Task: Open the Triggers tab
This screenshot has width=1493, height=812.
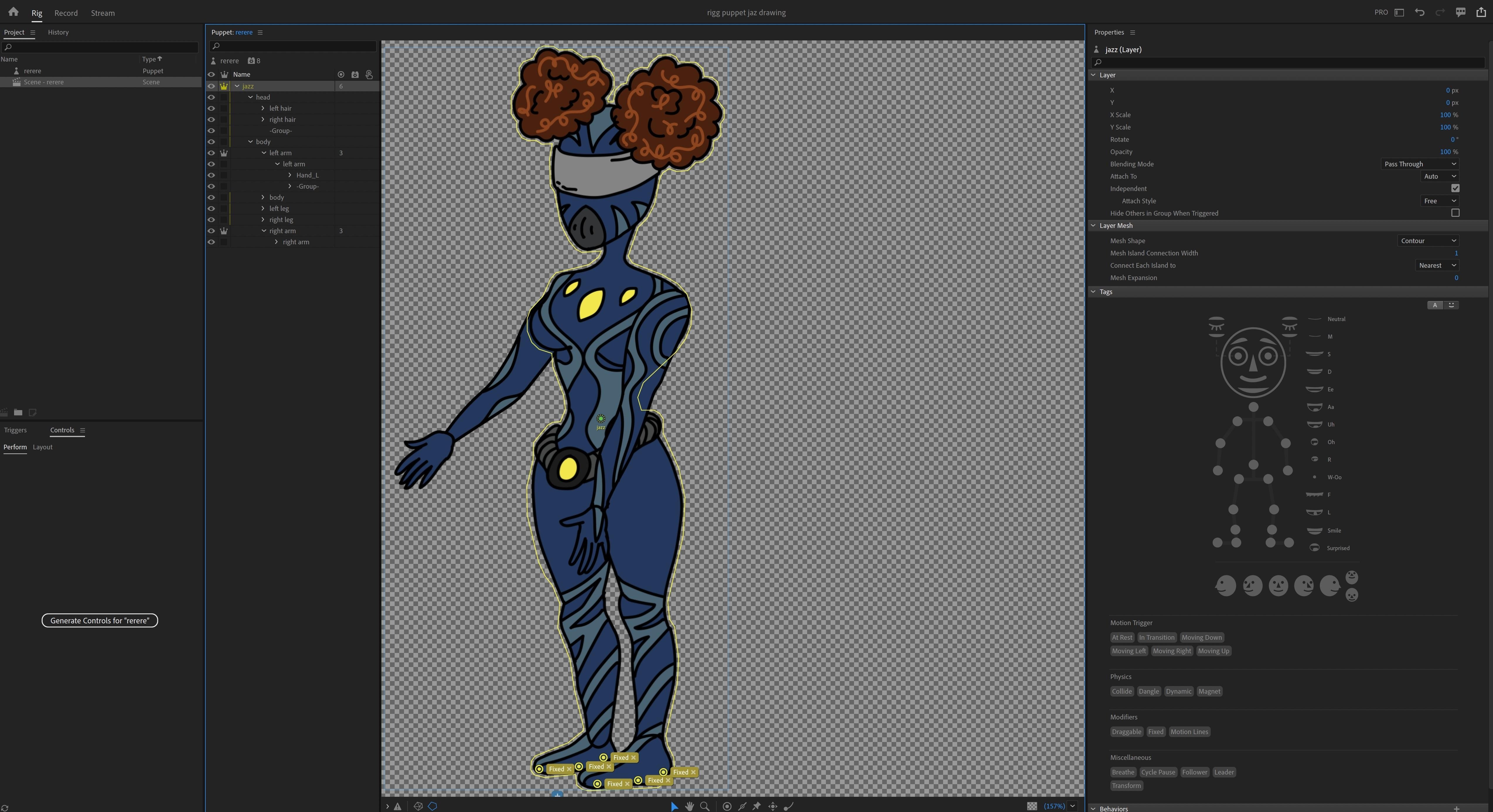Action: [15, 430]
